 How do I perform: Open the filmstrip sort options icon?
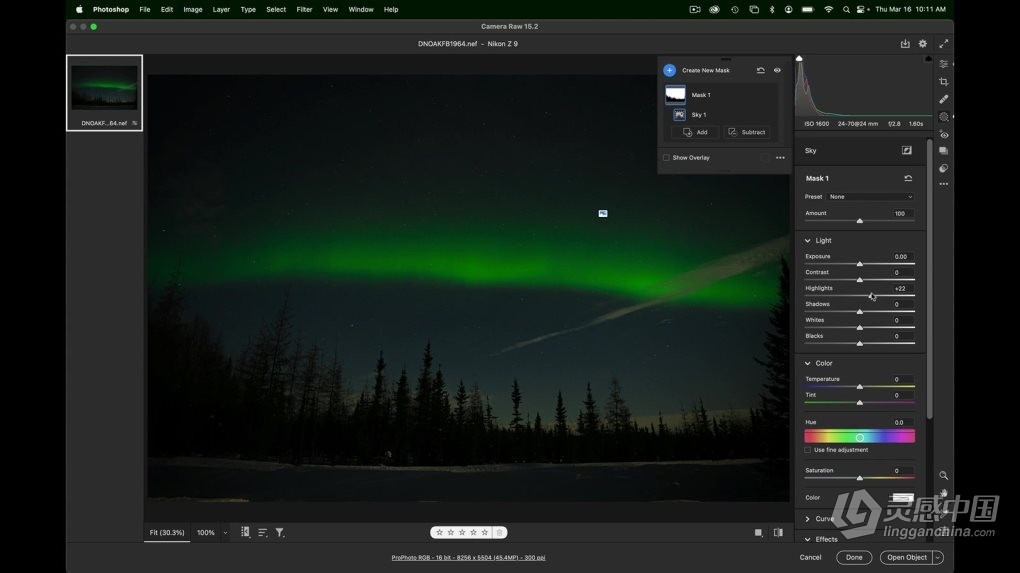pyautogui.click(x=262, y=532)
